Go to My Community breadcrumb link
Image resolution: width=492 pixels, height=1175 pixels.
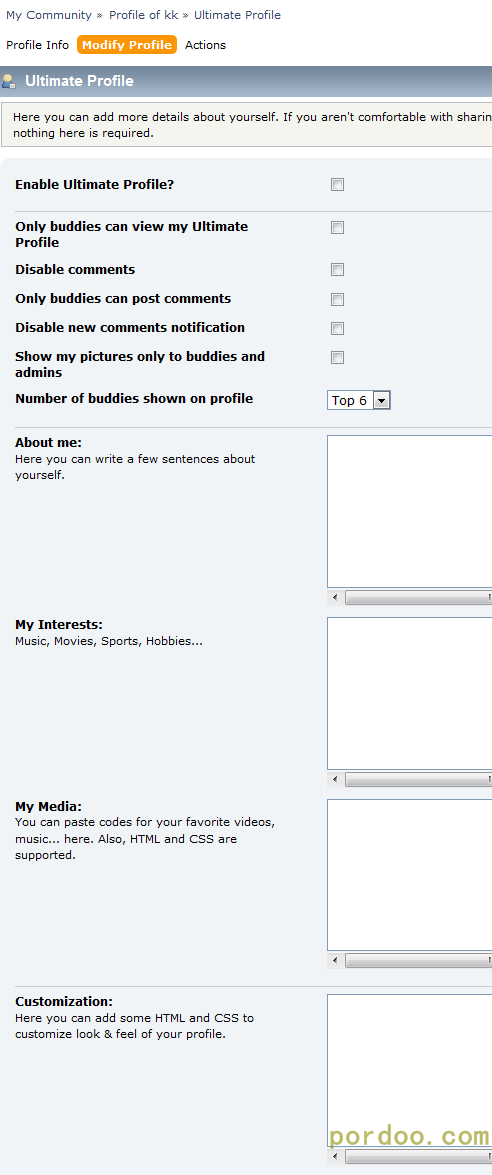[x=49, y=15]
